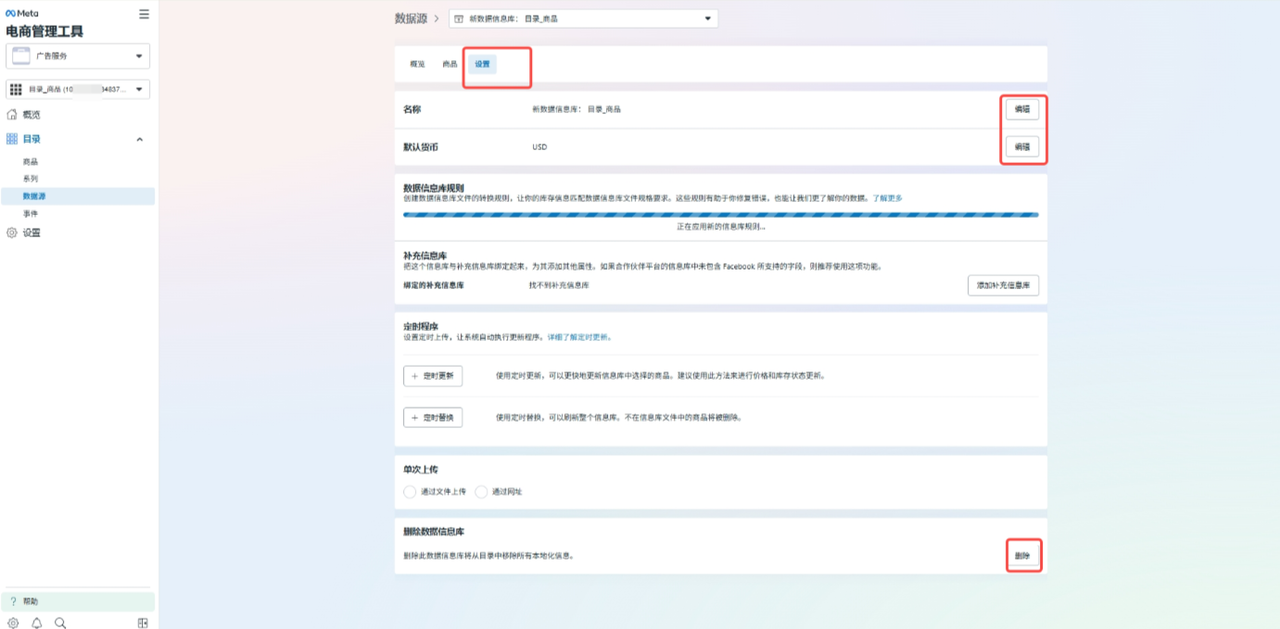Screen dimensions: 1280x629
Task: Open 设置 gear in the left sidebar
Action: pyautogui.click(x=12, y=233)
